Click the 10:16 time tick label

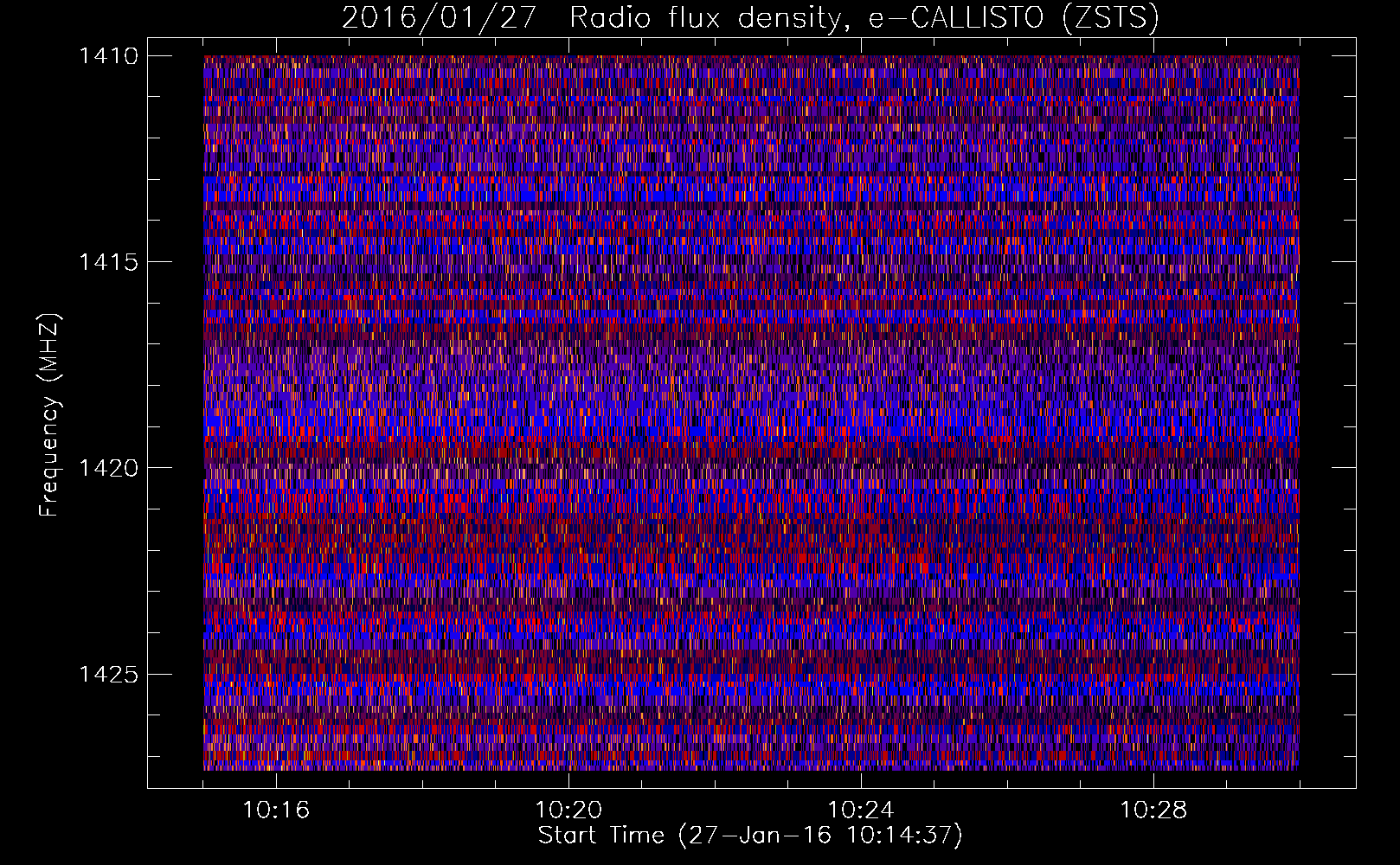pos(276,811)
